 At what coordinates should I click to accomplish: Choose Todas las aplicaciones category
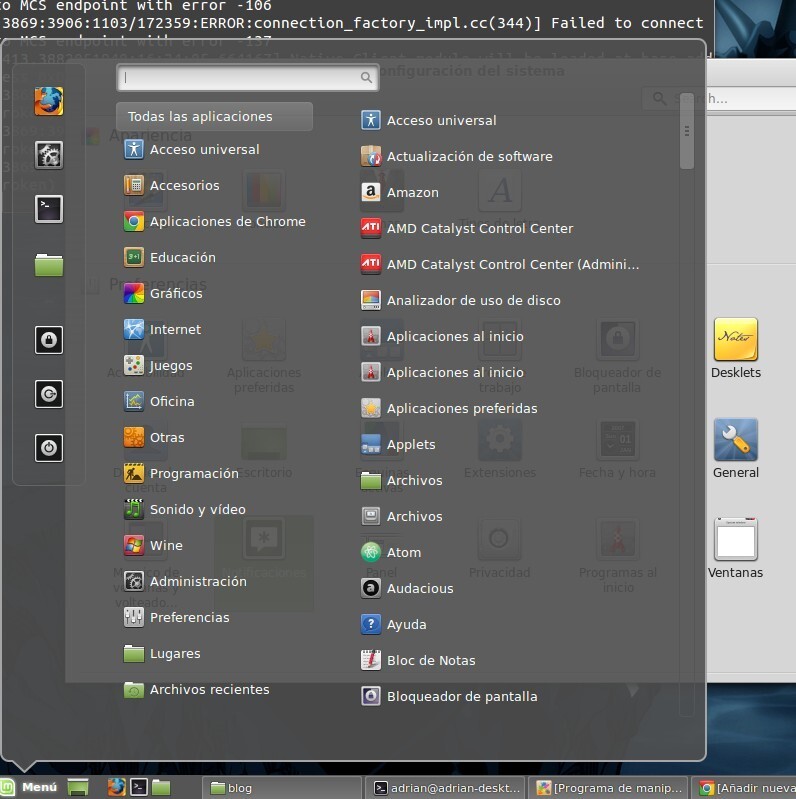214,117
